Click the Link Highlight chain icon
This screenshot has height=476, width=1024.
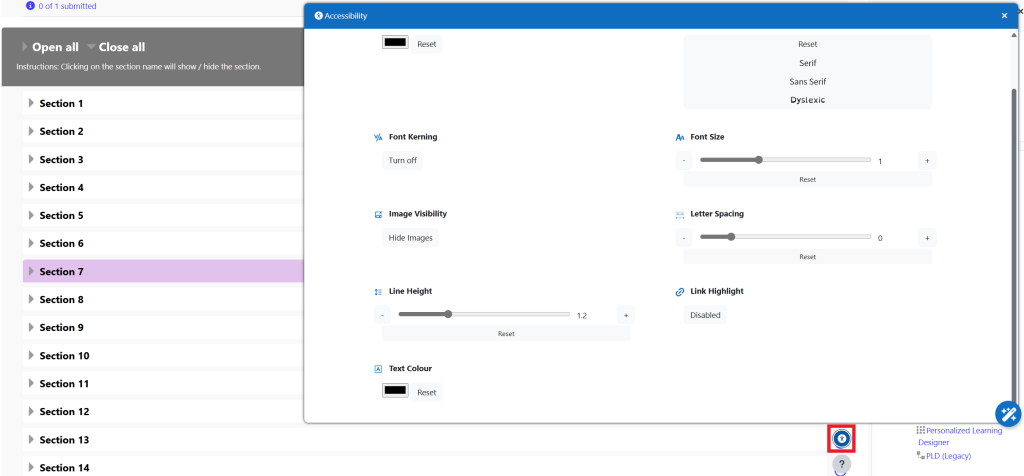click(680, 292)
